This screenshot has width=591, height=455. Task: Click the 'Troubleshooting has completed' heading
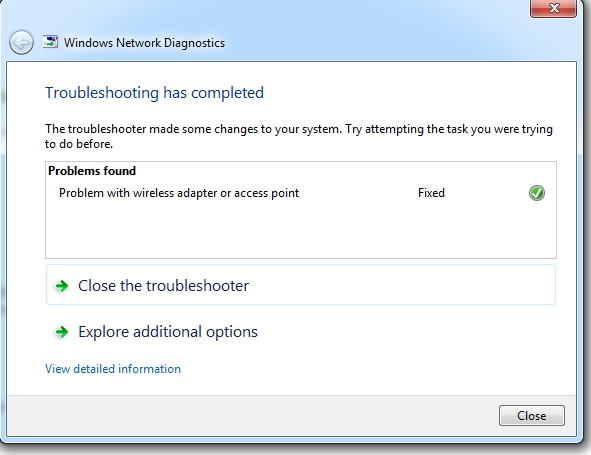click(x=155, y=93)
